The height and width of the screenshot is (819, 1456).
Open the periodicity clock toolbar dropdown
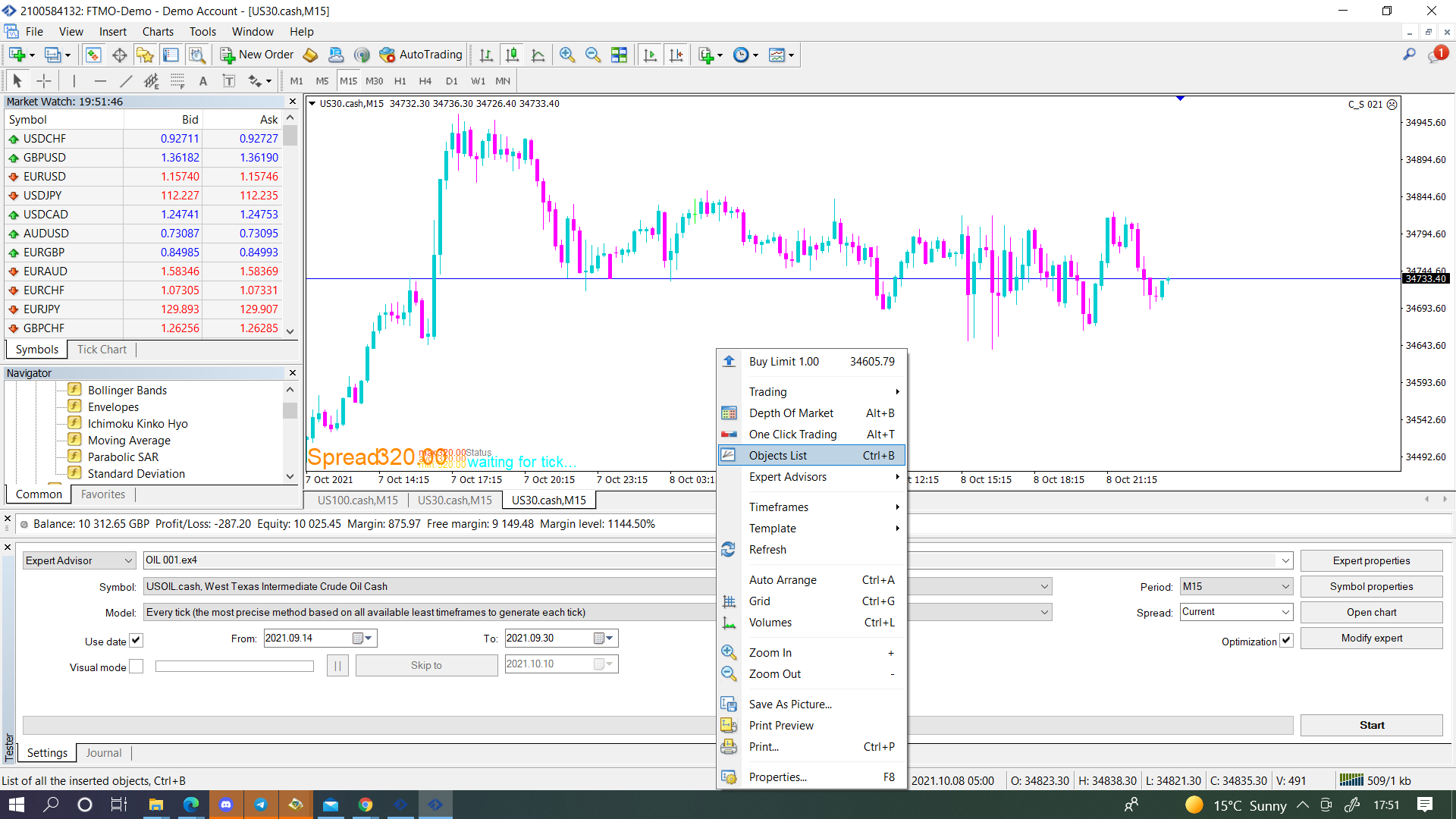tap(755, 55)
